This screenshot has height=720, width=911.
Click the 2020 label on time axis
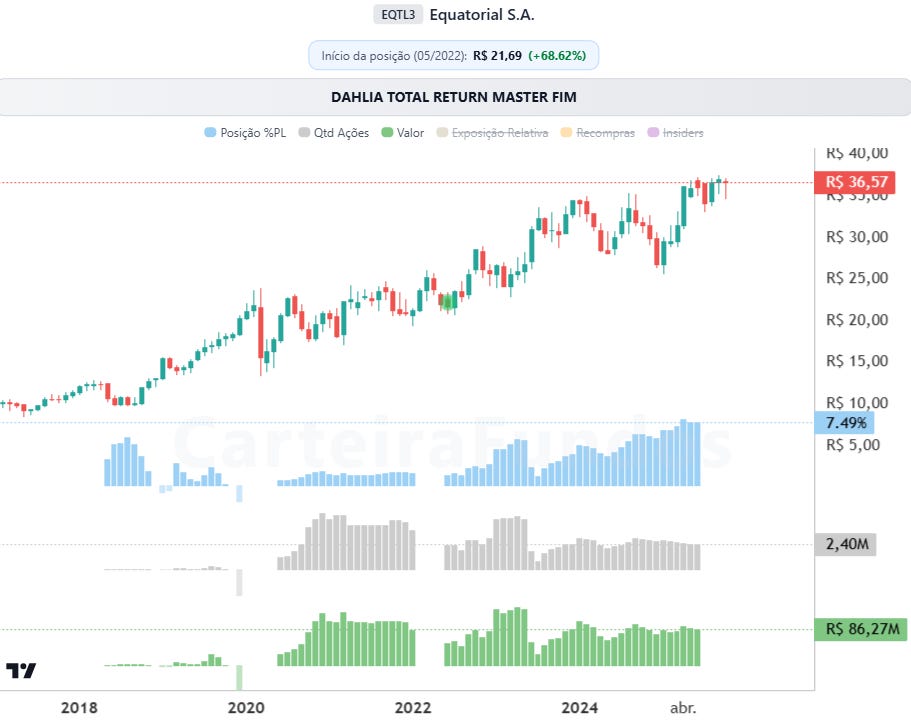[246, 708]
